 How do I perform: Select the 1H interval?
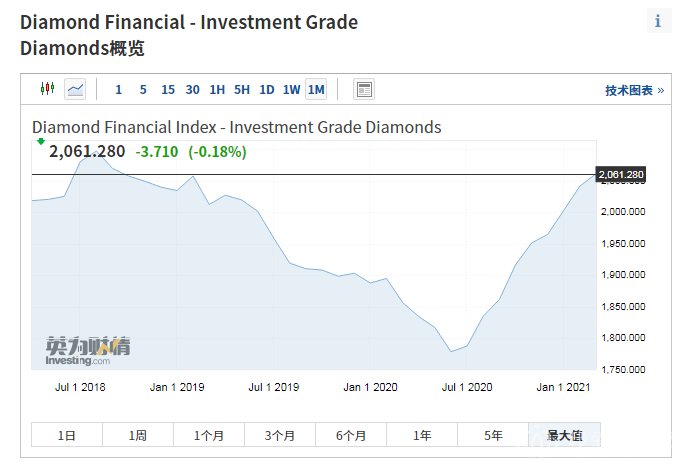(217, 90)
